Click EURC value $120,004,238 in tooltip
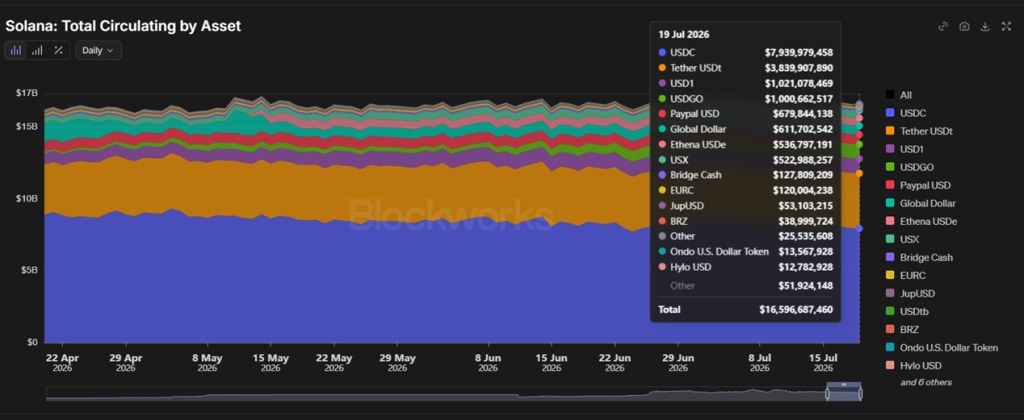 tap(803, 190)
